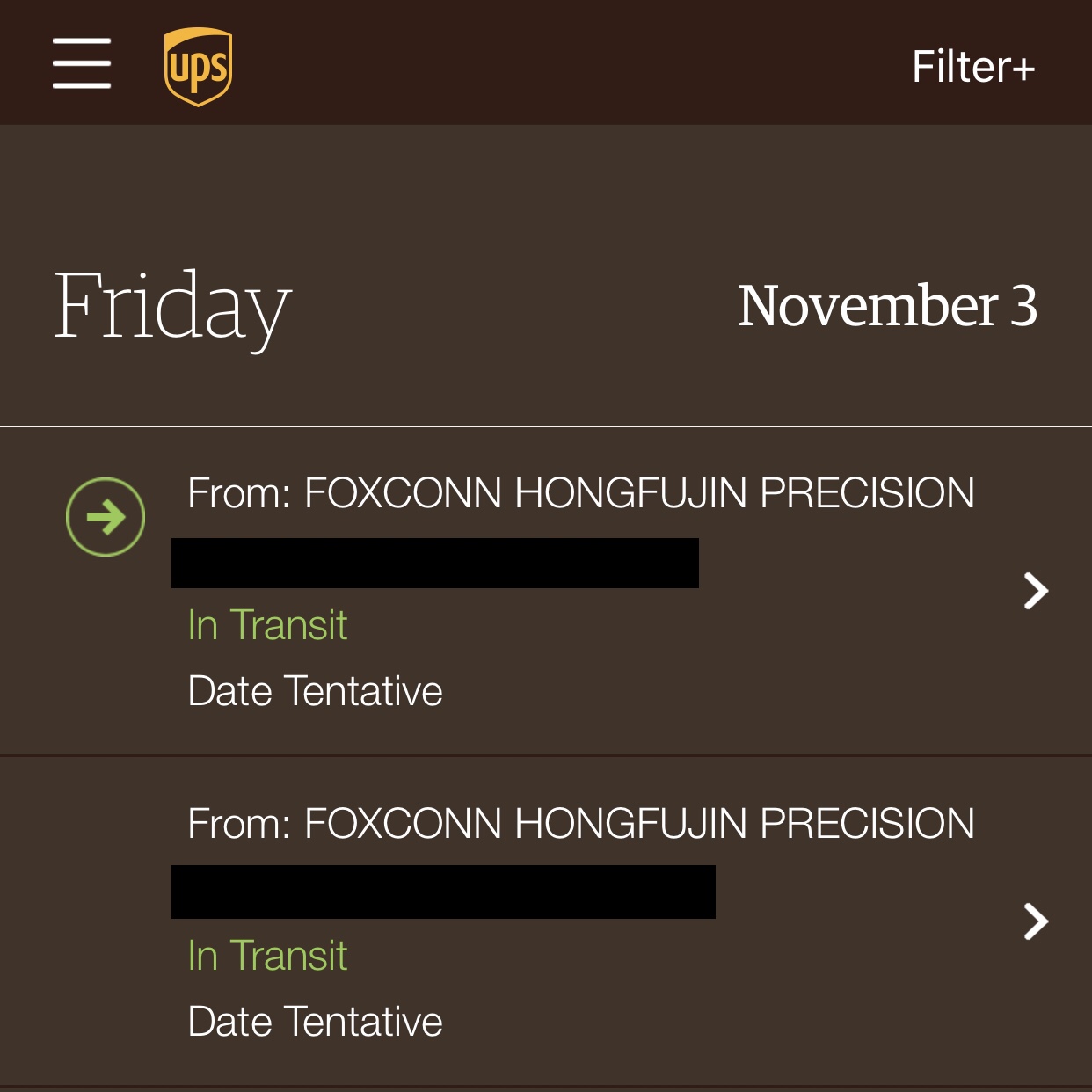Click second shipment's redacted tracking number
Screen dimensions: 1092x1092
pos(443,892)
